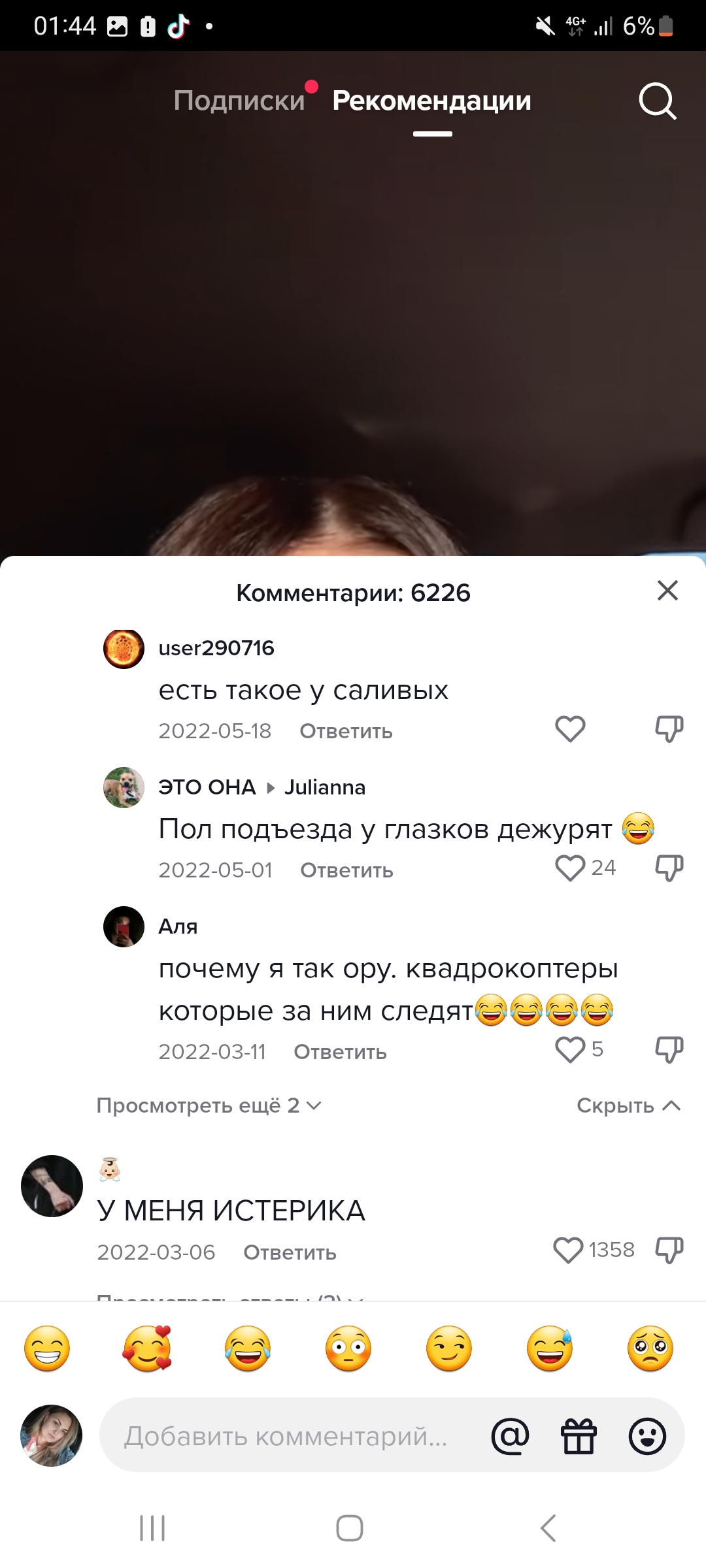706x1568 pixels.
Task: Dislike the comment by user290716
Action: (x=669, y=729)
